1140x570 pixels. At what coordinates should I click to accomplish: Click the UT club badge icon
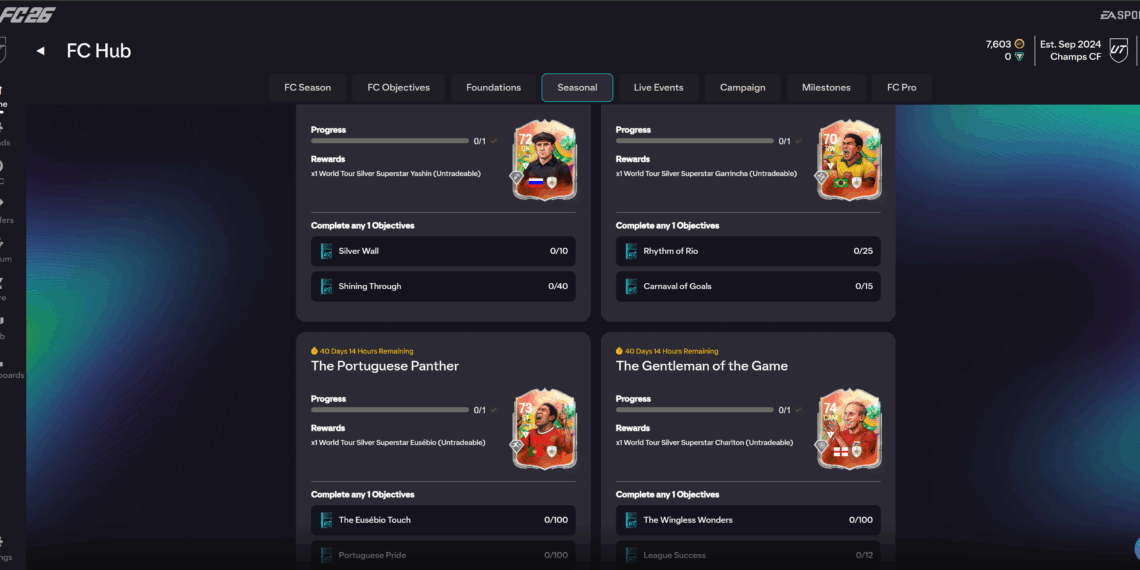(1118, 50)
